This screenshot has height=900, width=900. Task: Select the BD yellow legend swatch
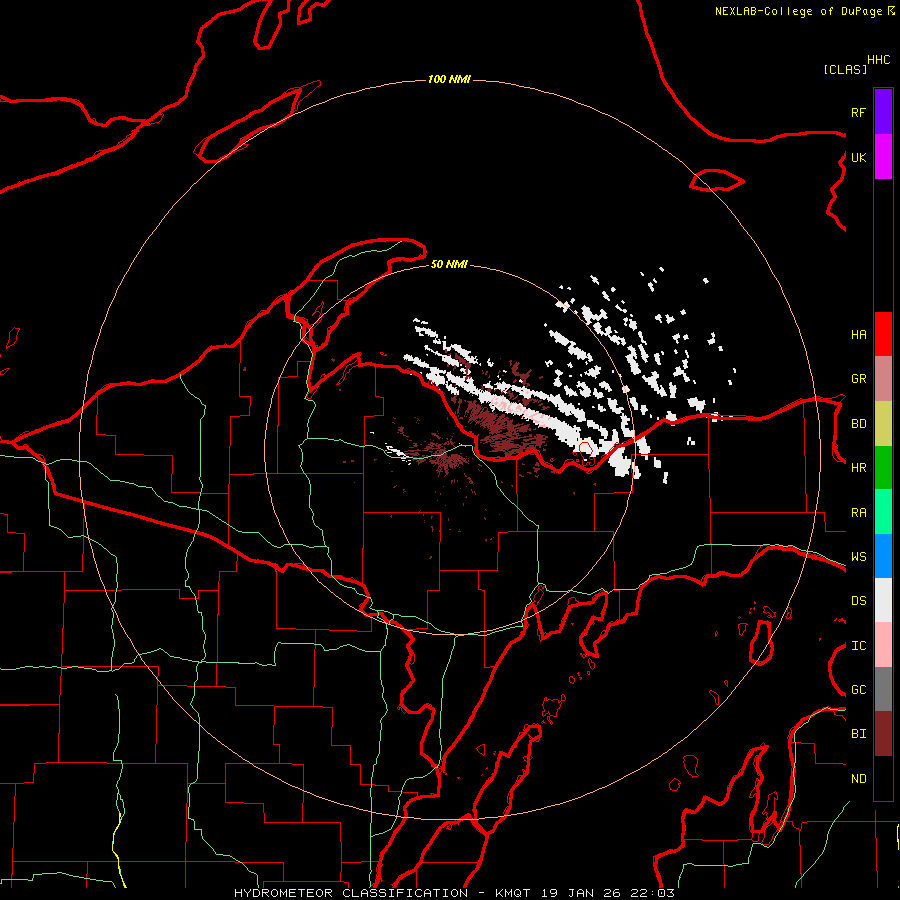[x=883, y=424]
